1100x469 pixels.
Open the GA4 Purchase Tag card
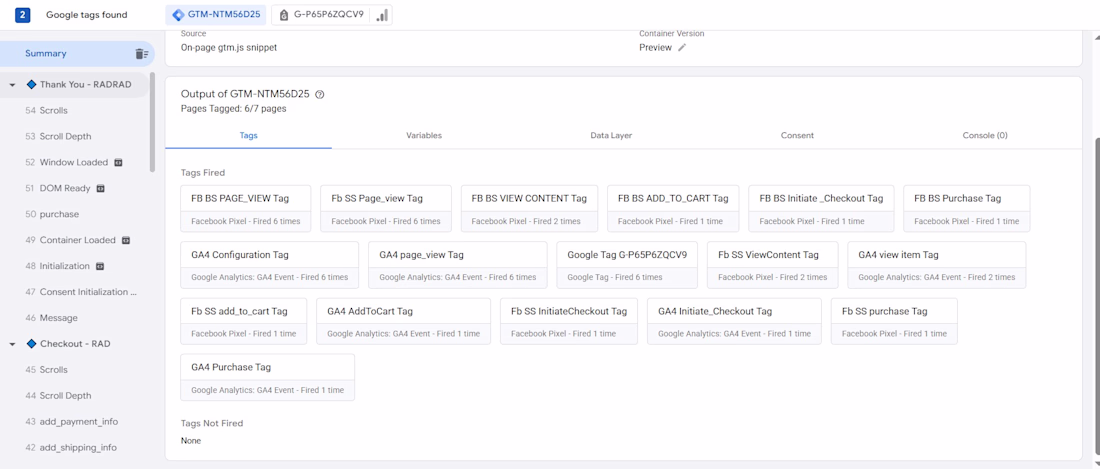[x=267, y=377]
